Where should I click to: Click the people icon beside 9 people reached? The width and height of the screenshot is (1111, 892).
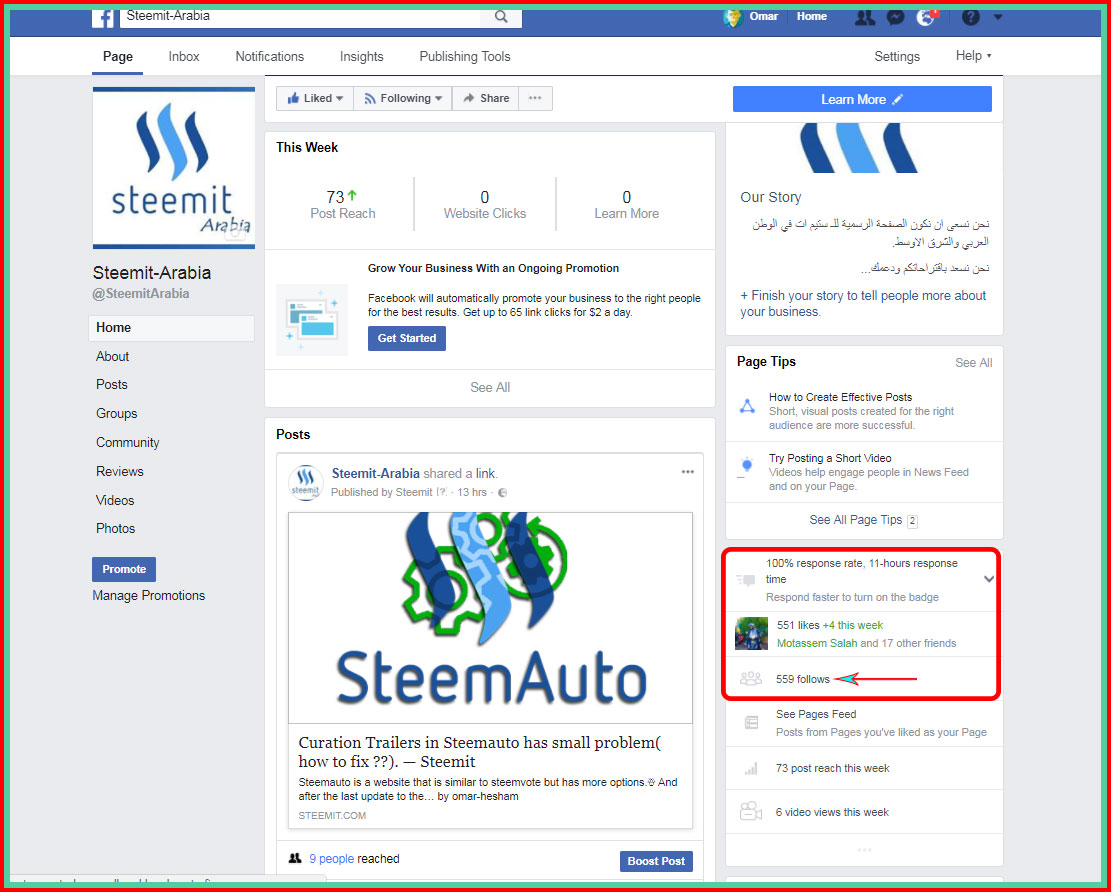[295, 859]
